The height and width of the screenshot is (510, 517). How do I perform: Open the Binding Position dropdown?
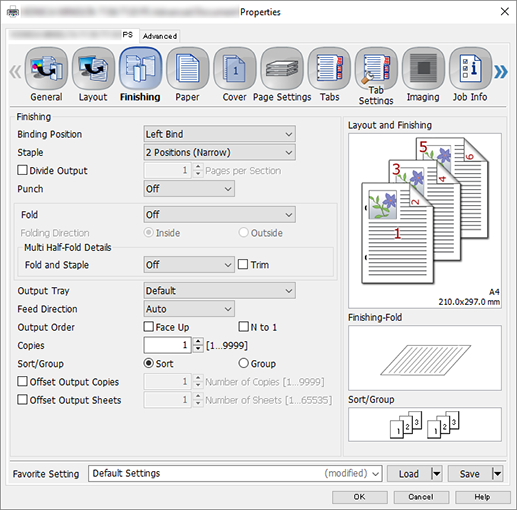[x=219, y=134]
